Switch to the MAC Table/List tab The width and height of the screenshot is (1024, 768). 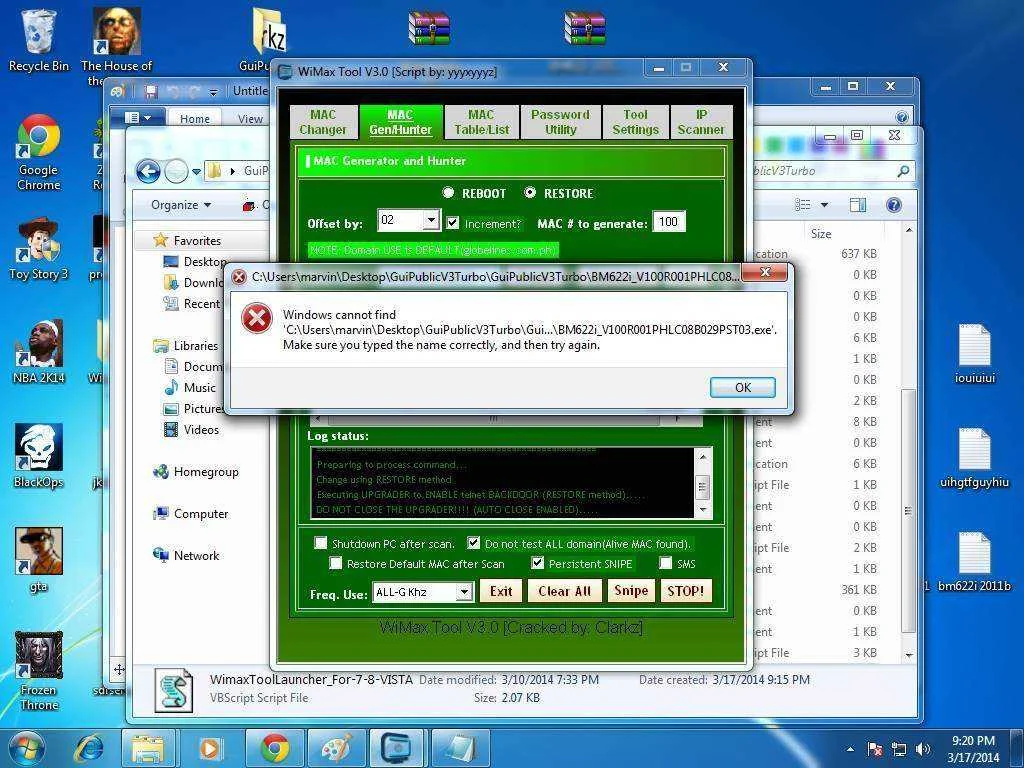pos(481,122)
